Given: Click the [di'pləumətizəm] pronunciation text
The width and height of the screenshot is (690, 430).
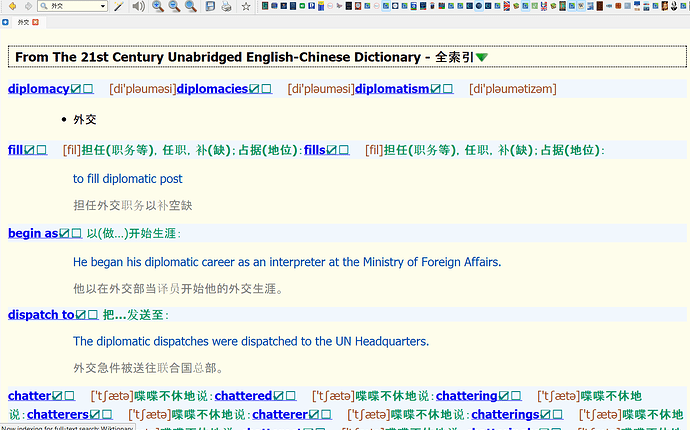Looking at the screenshot, I should 513,88.
